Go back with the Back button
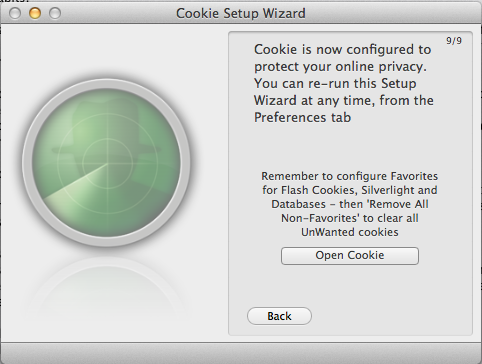Image resolution: width=482 pixels, height=364 pixels. 279,316
